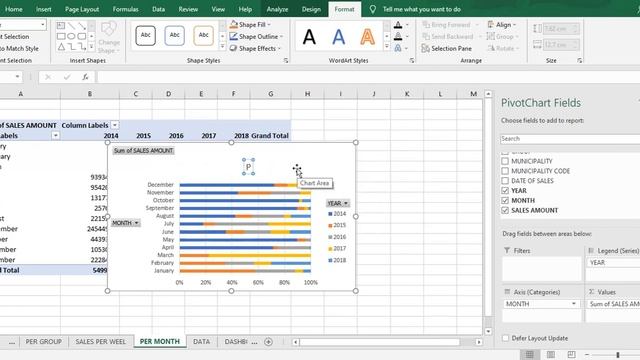Switch to the DATA sheet
Screen dimensions: 640x360
click(x=201, y=342)
